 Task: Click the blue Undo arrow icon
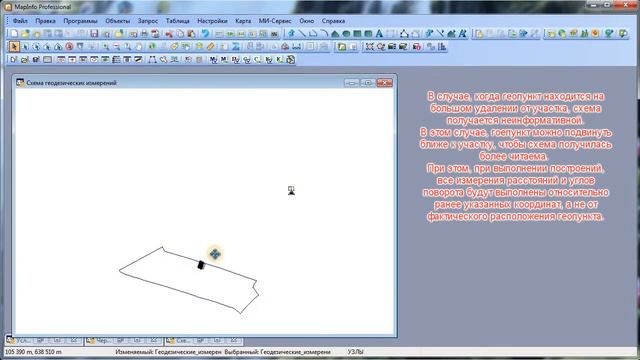205,34
